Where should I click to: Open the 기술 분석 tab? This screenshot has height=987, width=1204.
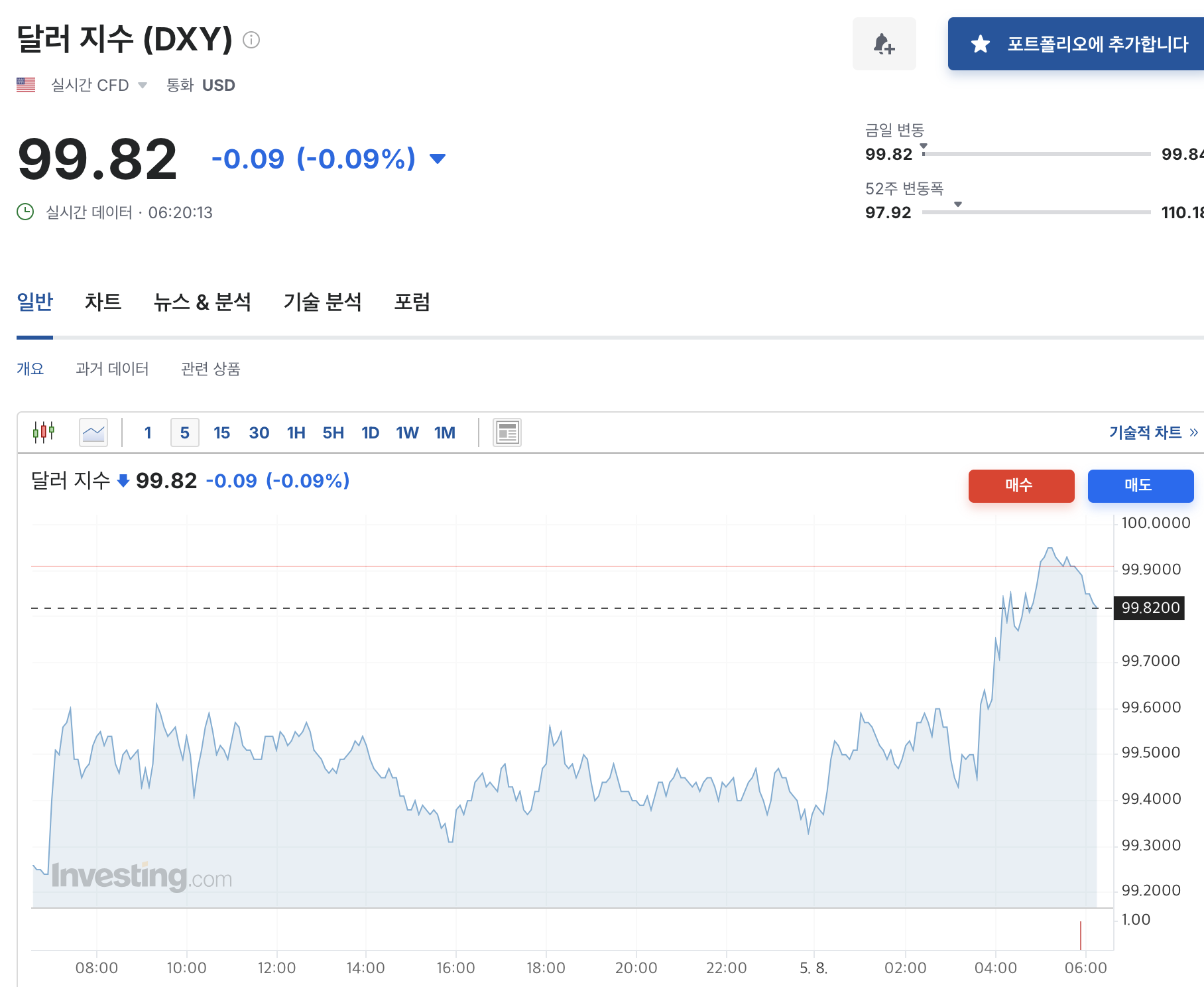pyautogui.click(x=323, y=302)
